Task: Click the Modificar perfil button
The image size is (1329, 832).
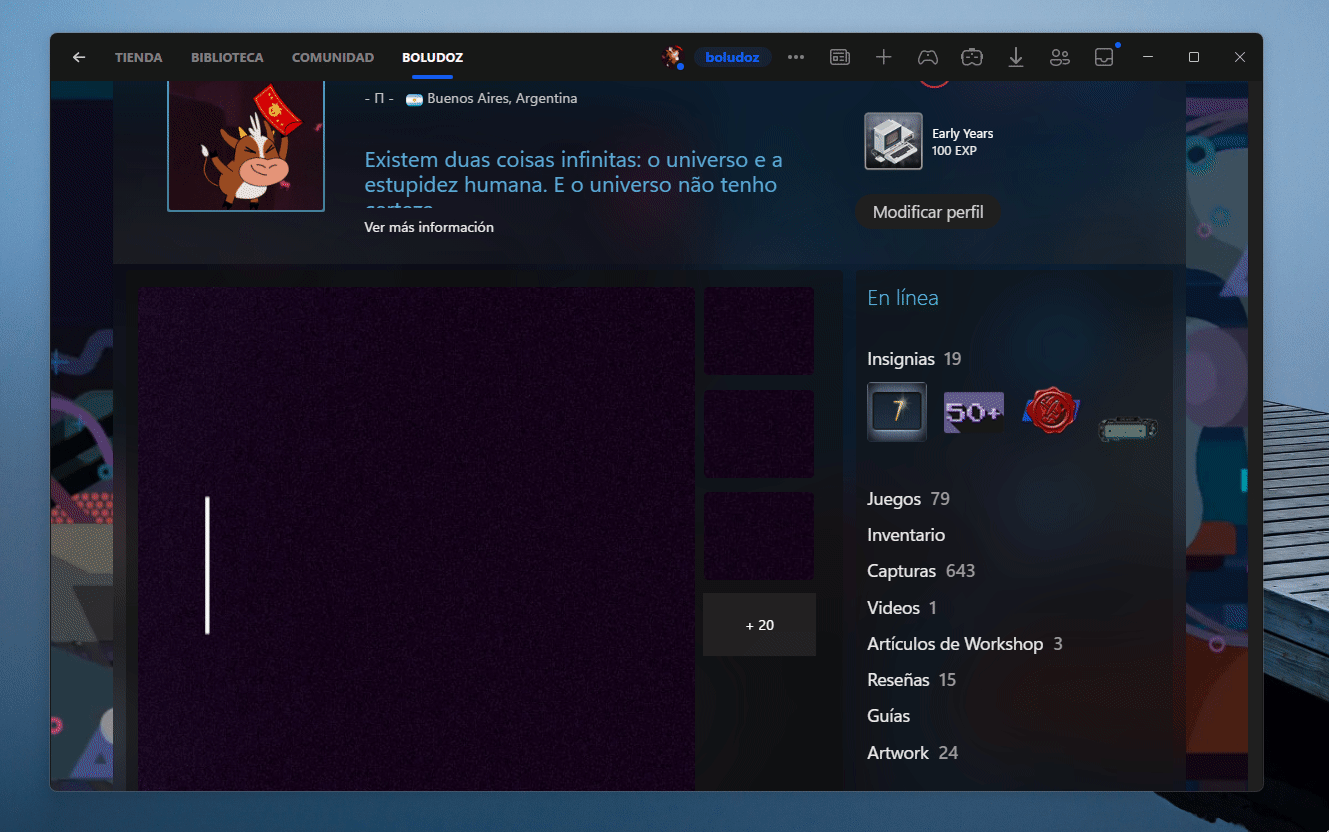Action: click(928, 212)
